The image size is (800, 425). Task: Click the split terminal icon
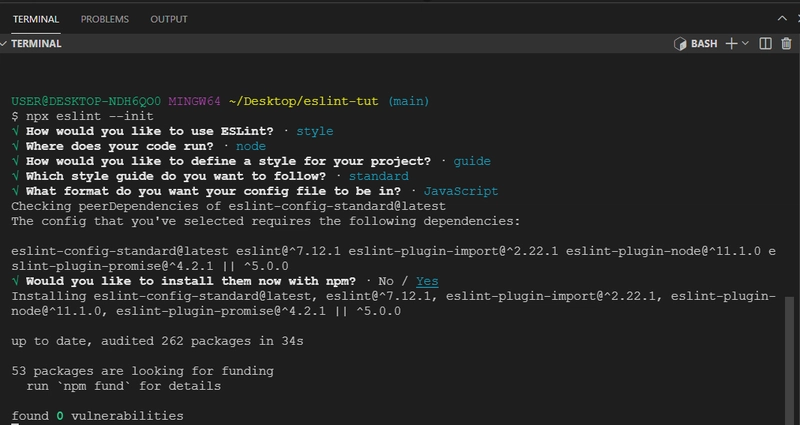pos(765,44)
